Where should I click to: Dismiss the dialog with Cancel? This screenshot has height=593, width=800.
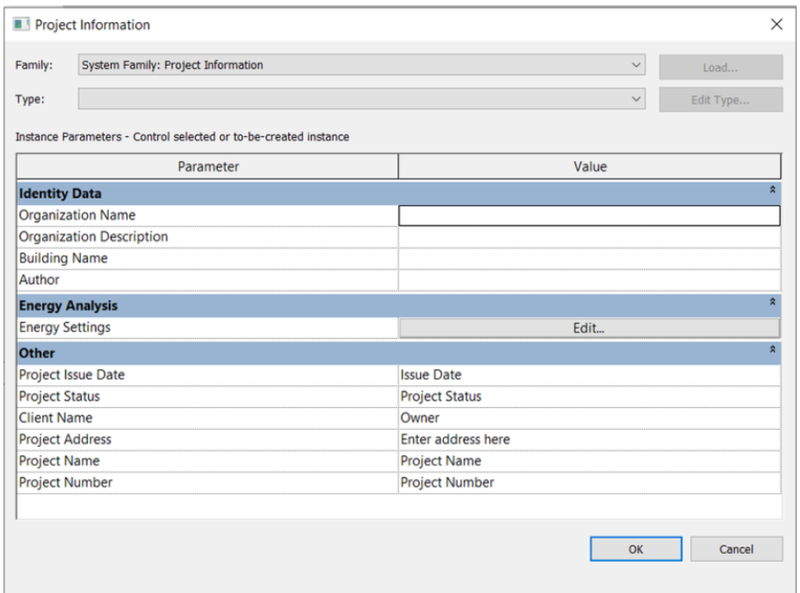(736, 549)
